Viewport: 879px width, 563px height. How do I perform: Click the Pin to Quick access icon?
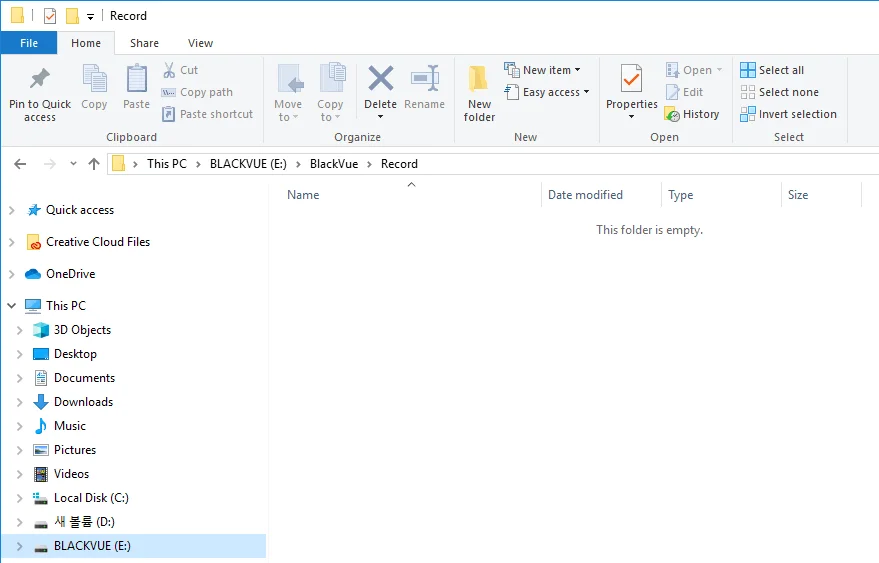(39, 79)
